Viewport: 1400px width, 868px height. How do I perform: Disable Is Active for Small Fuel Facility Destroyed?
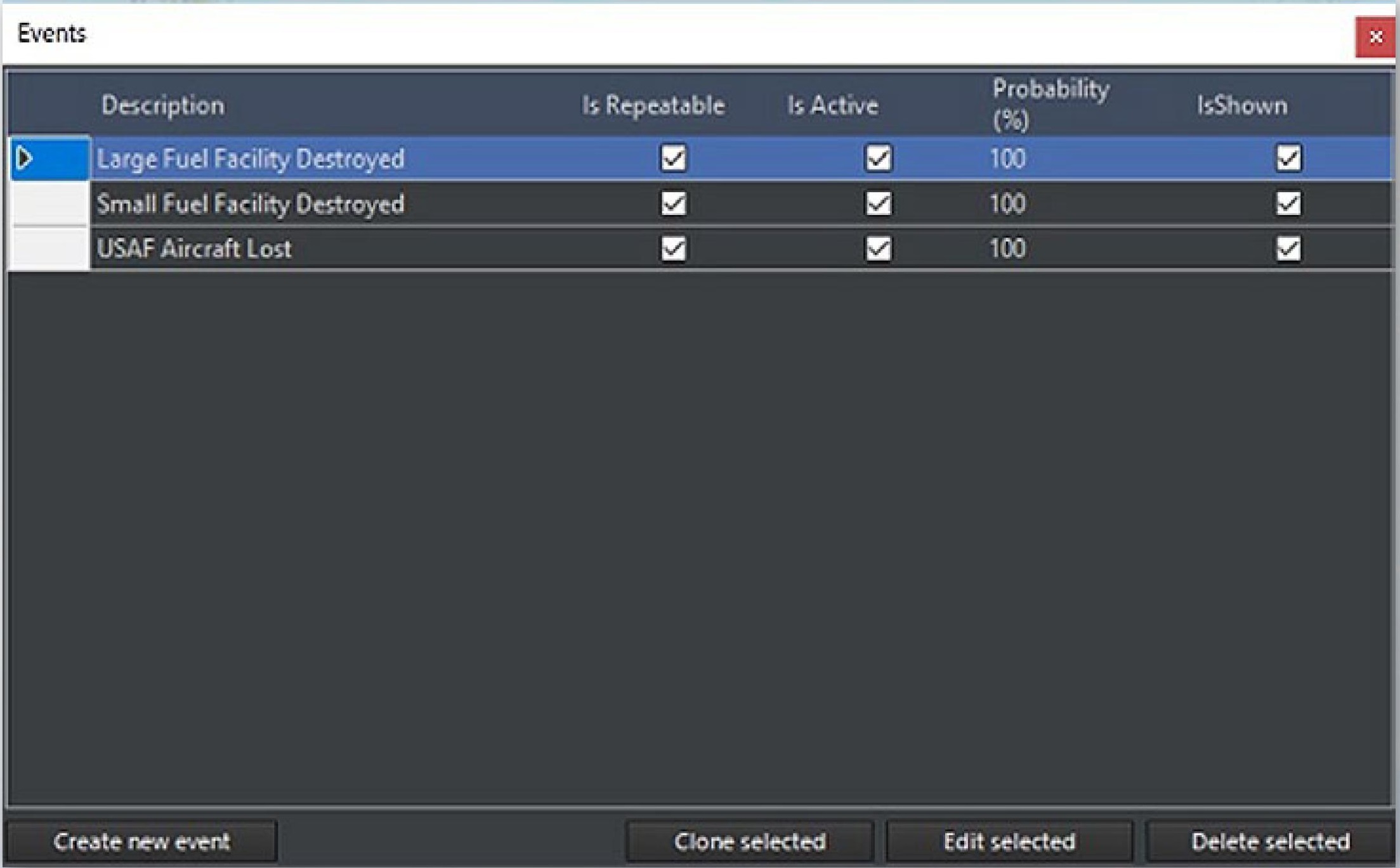(x=878, y=204)
